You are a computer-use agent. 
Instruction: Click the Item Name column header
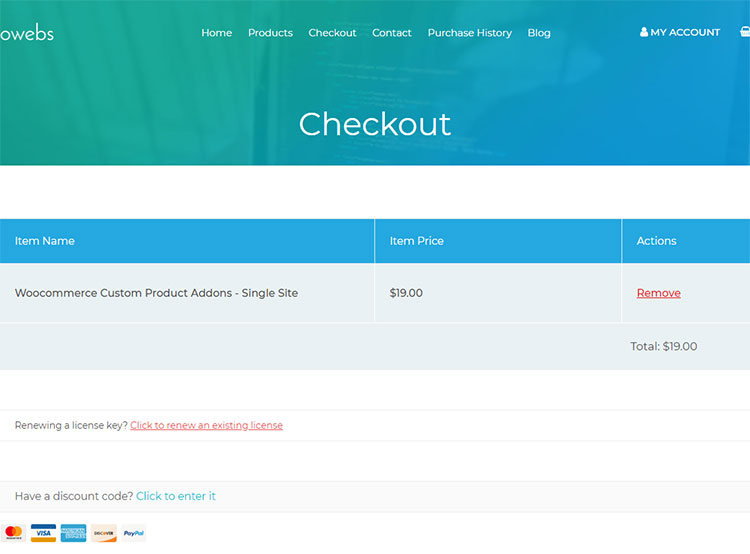point(187,241)
